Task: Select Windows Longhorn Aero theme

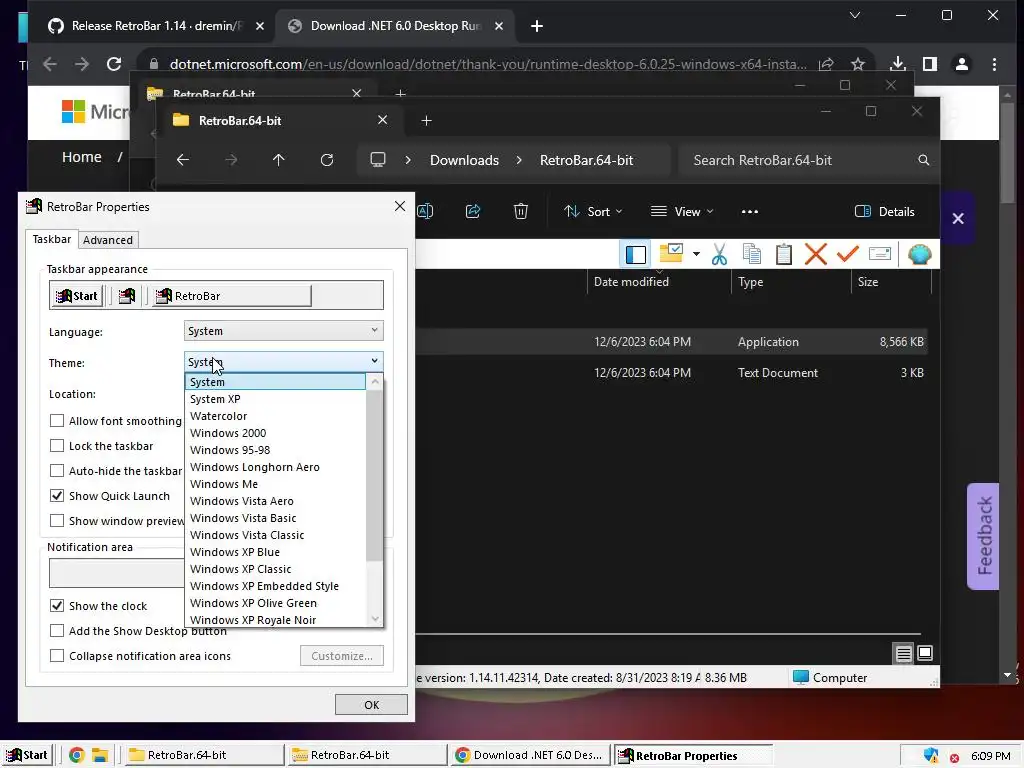Action: coord(275,467)
